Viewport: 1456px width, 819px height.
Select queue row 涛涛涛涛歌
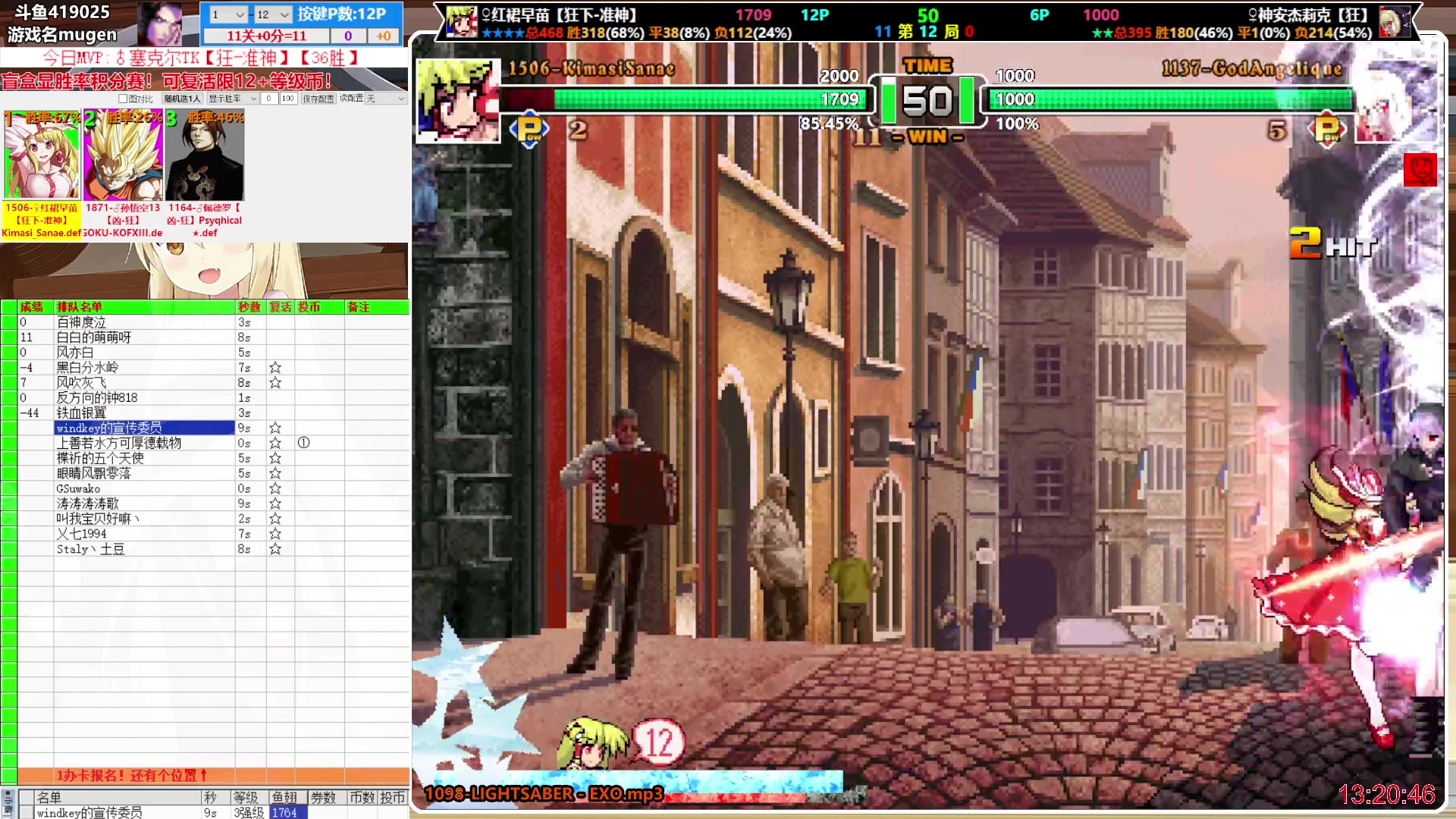[144, 504]
